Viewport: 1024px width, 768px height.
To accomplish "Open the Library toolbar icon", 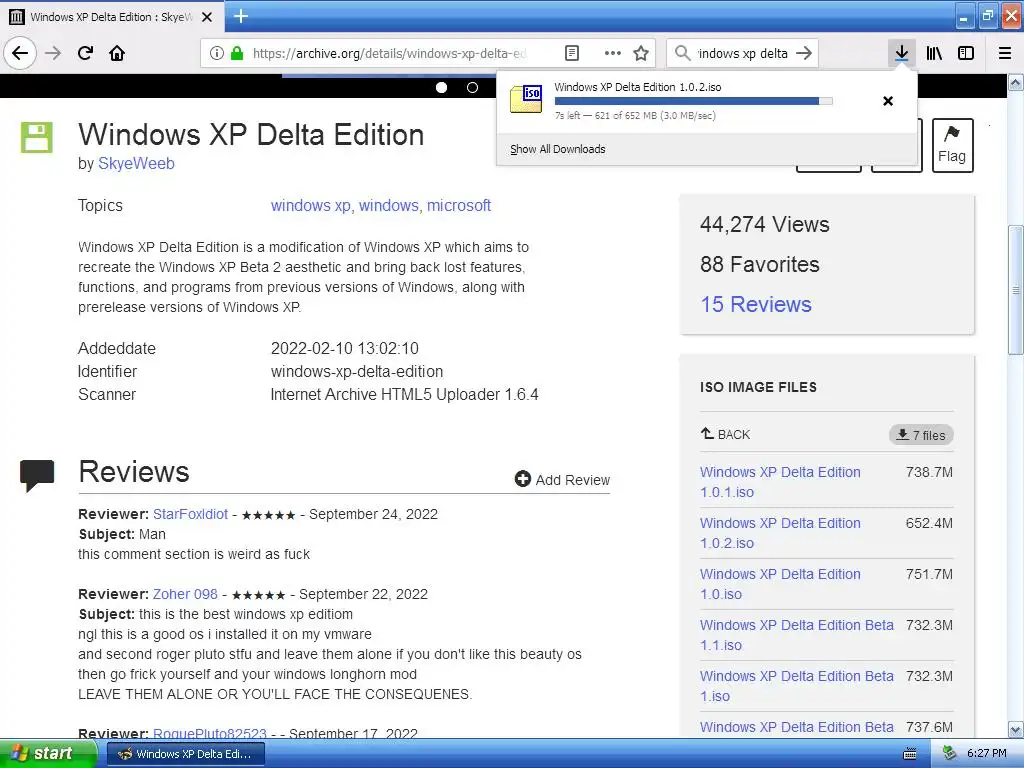I will tap(934, 53).
